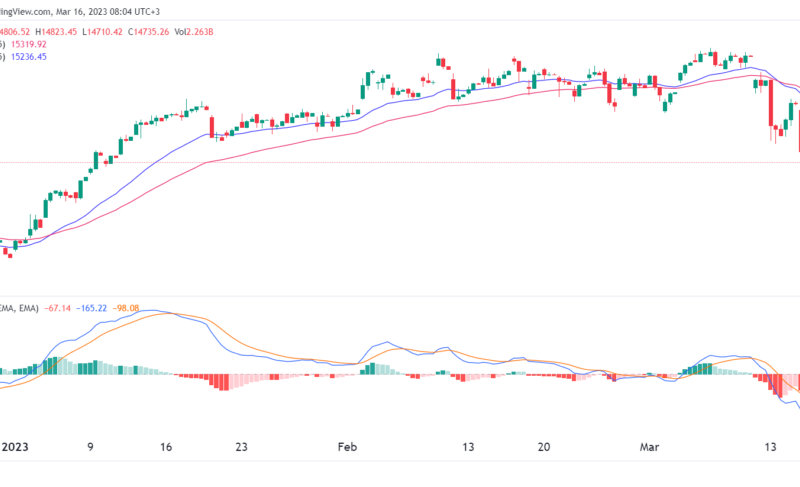Viewport: 800px width, 487px height.
Task: Select the red dotted horizontal price line
Action: coord(400,163)
